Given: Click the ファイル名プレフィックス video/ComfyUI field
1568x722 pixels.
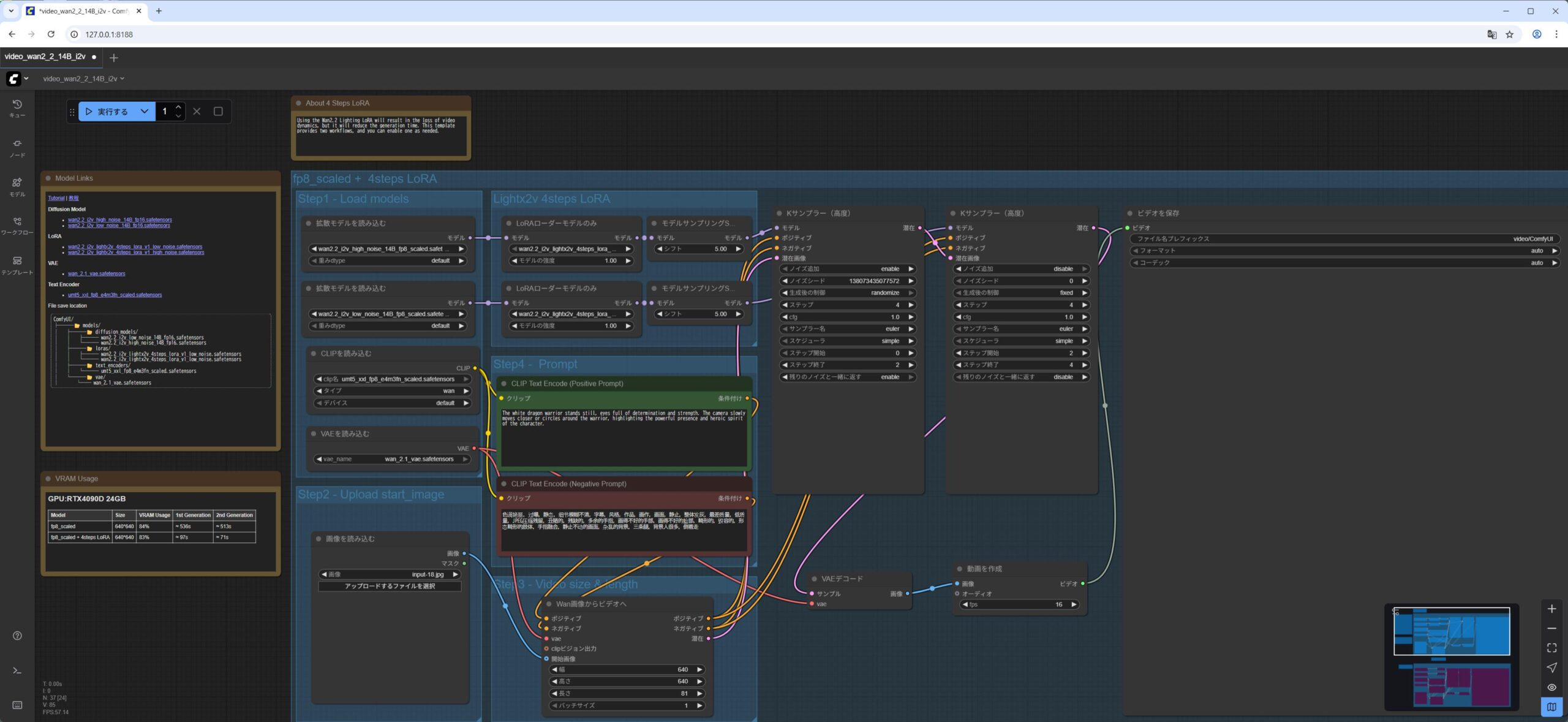Looking at the screenshot, I should (x=1344, y=239).
